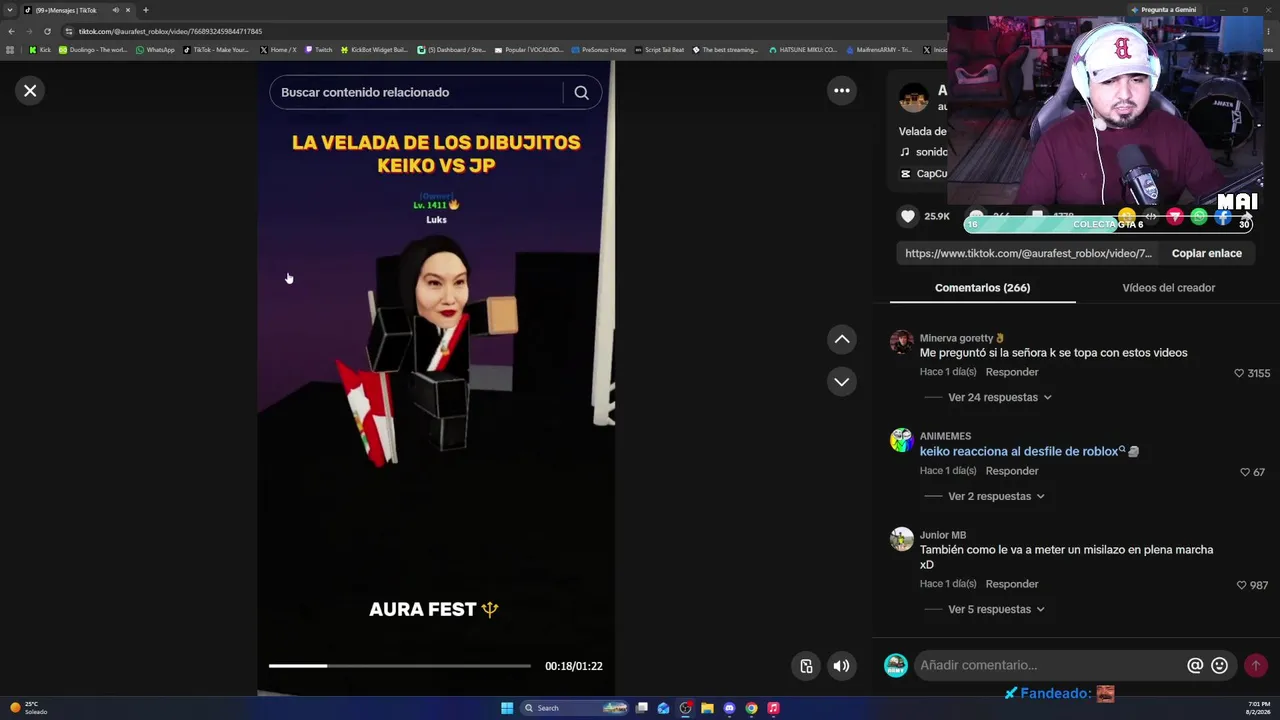Viewport: 1280px width, 720px height.
Task: Go to the previous video
Action: (x=842, y=339)
